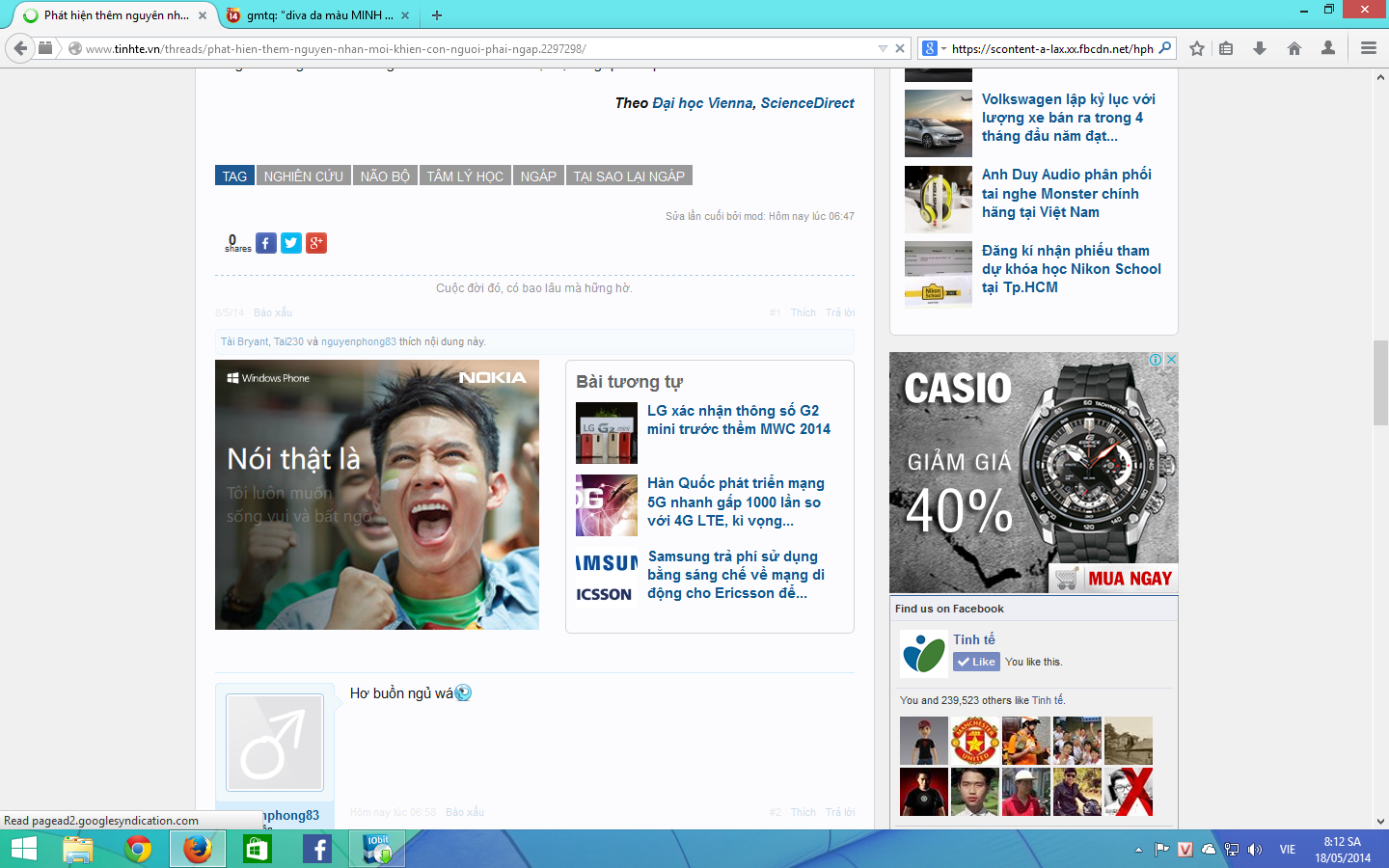Open 'Đăng kí nhận phiếu tham dự khóa học Nikon' link
Viewport: 1389px width, 868px height.
tap(1072, 269)
